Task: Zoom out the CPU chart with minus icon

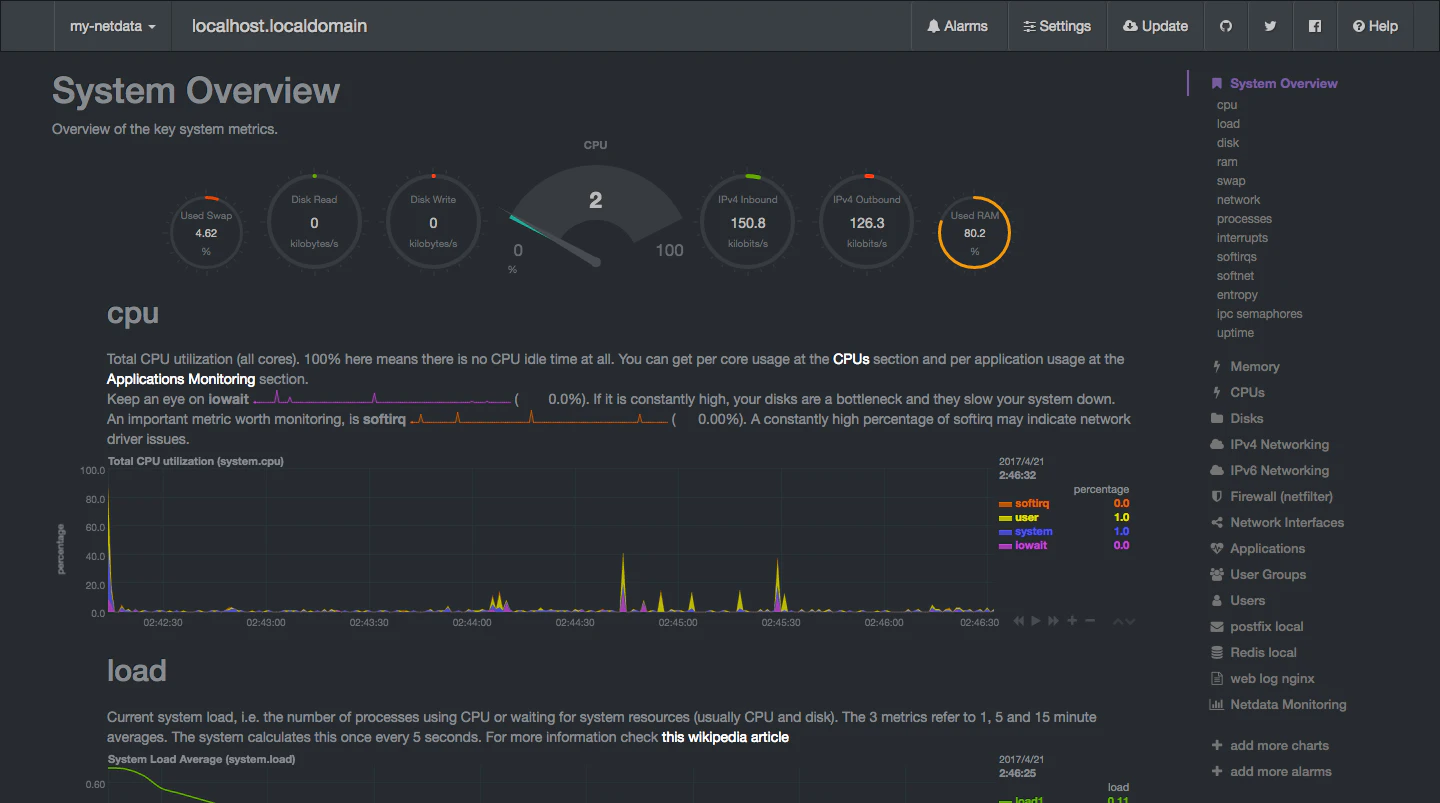Action: click(1090, 621)
